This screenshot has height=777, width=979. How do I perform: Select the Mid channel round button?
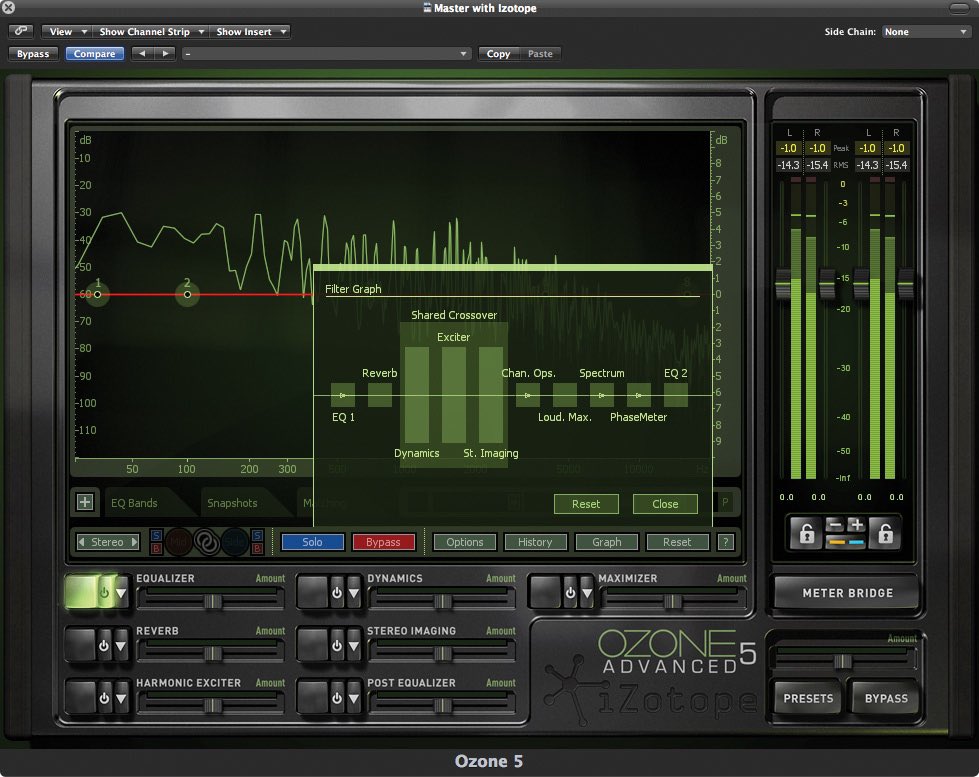(x=178, y=542)
